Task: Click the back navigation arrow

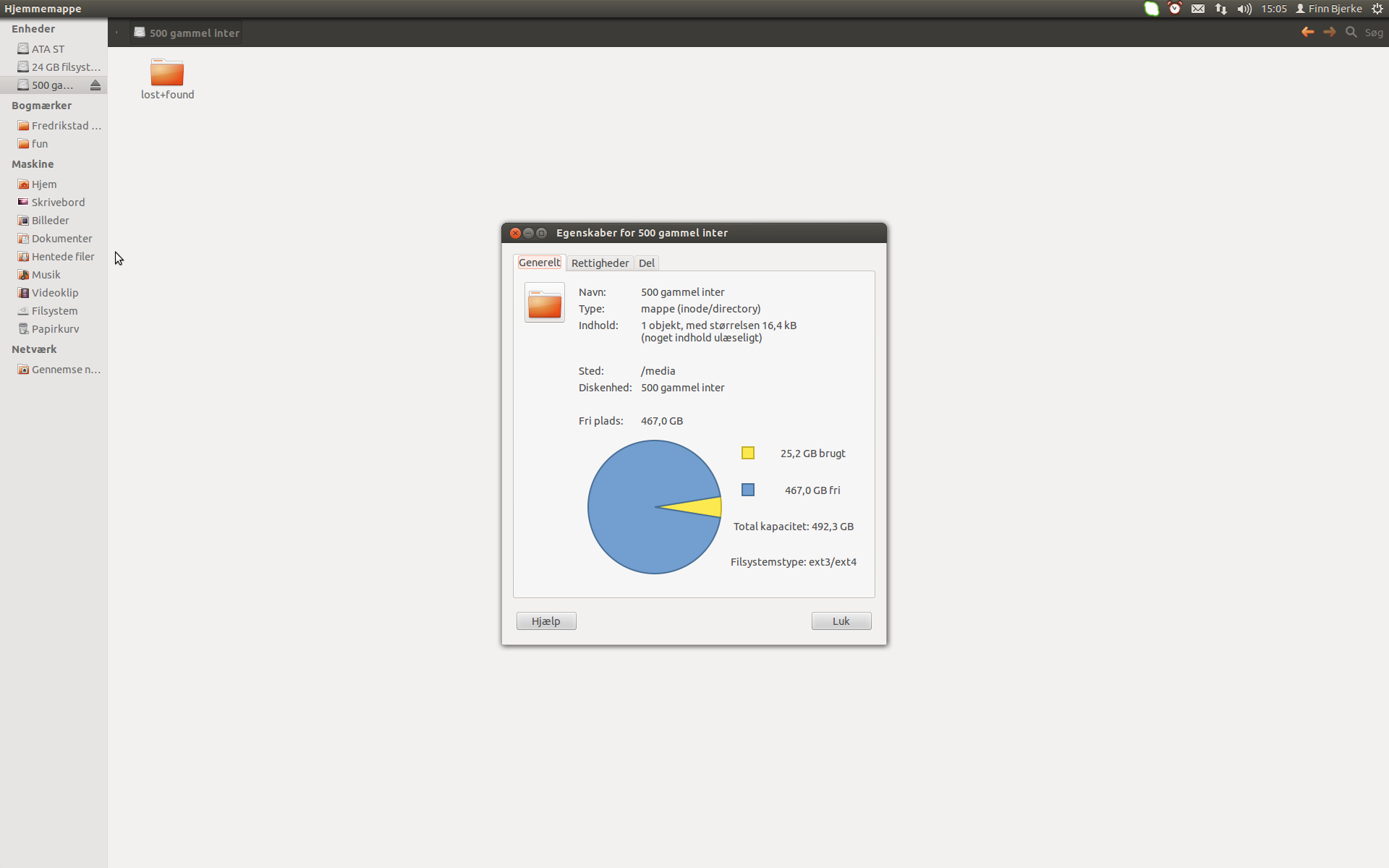Action: [1307, 32]
